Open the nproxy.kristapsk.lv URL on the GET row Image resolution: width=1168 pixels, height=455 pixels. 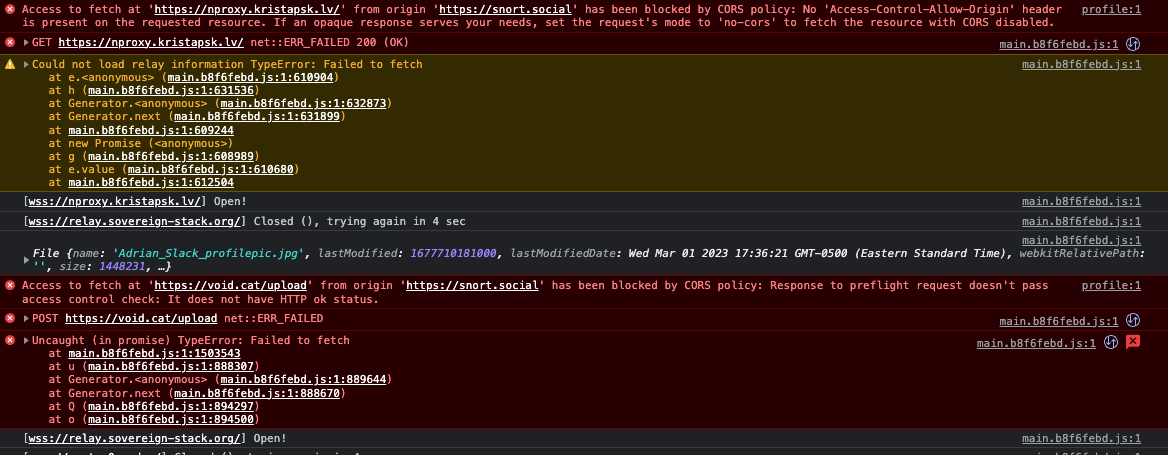[x=150, y=42]
